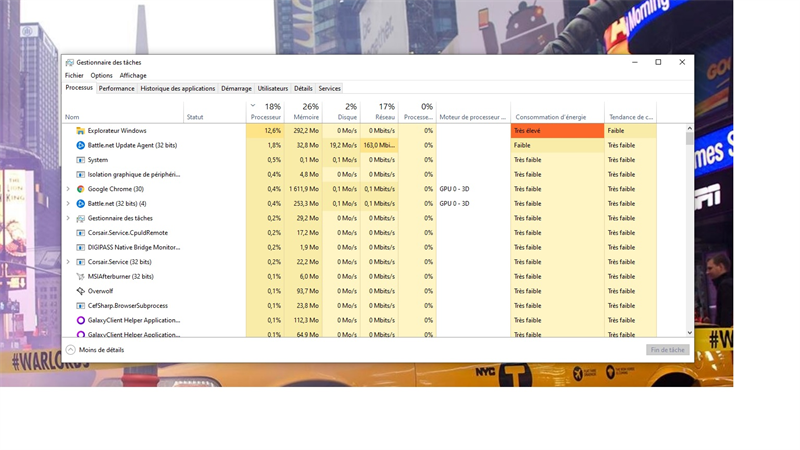Image resolution: width=800 pixels, height=450 pixels.
Task: Switch to the Historique des applications tab
Action: [178, 88]
